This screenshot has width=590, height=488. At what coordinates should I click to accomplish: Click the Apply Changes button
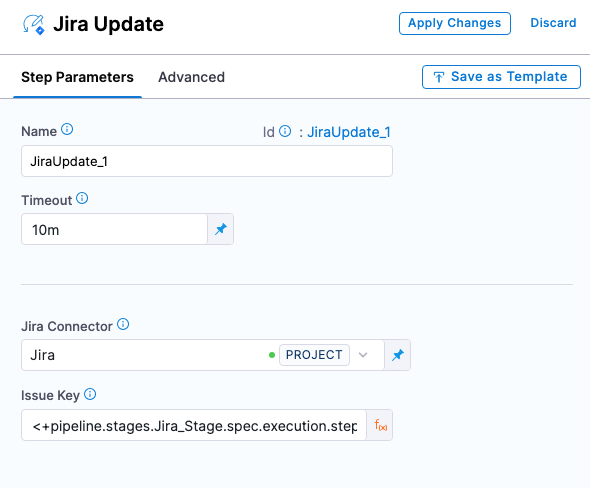(455, 23)
